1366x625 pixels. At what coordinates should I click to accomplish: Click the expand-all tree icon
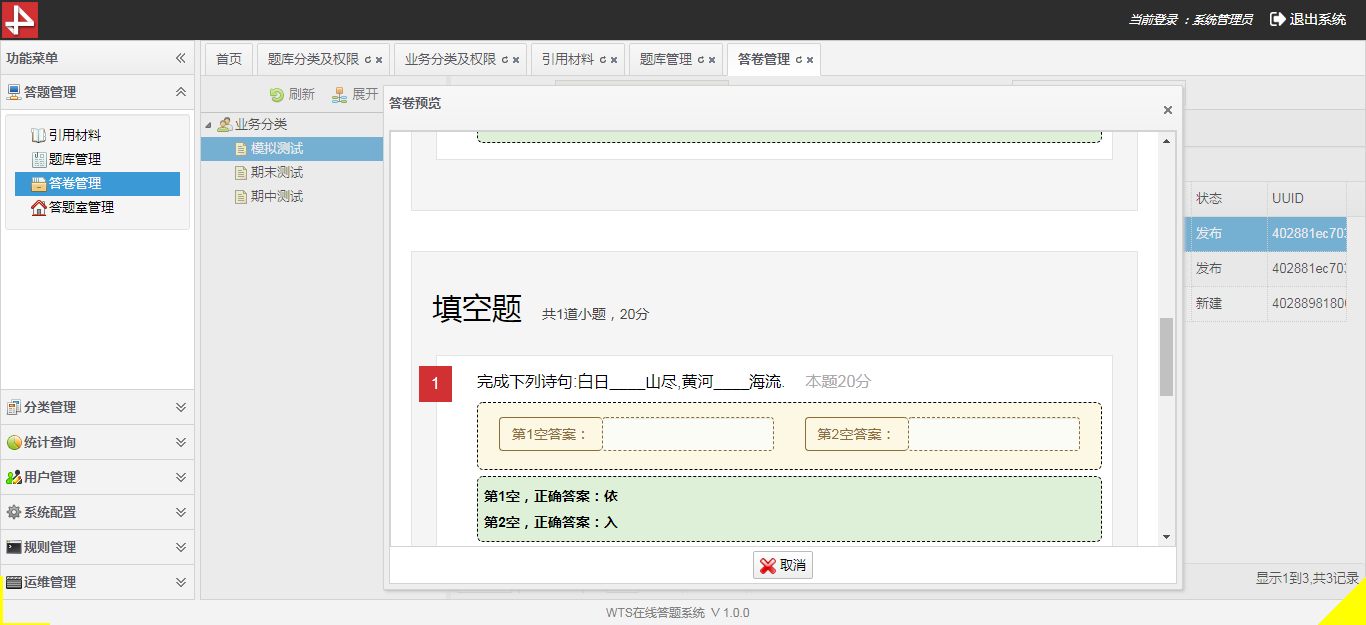click(x=340, y=95)
